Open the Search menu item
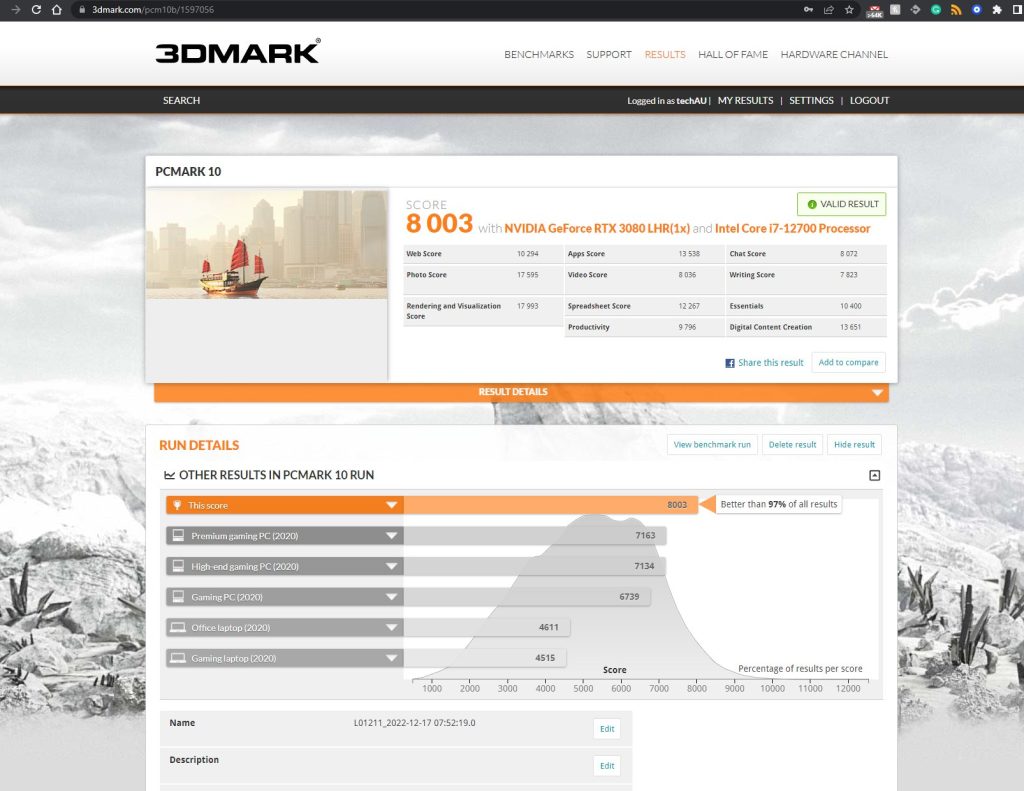The height and width of the screenshot is (791, 1024). coord(182,101)
